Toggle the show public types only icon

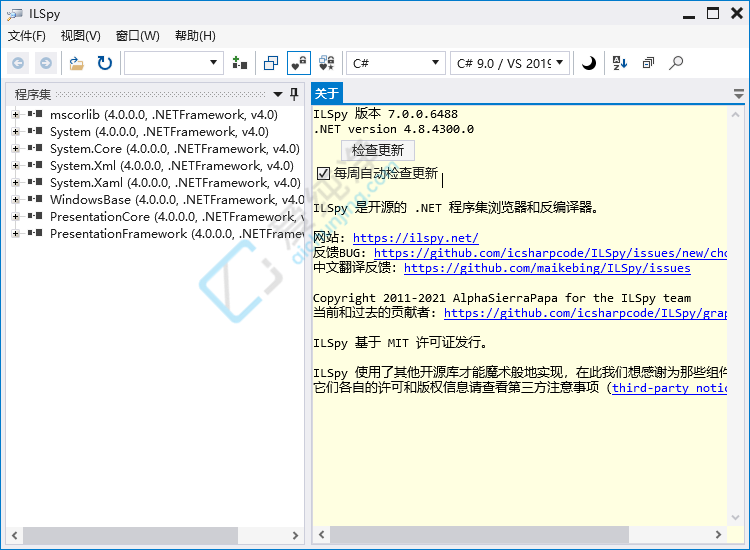coord(271,63)
